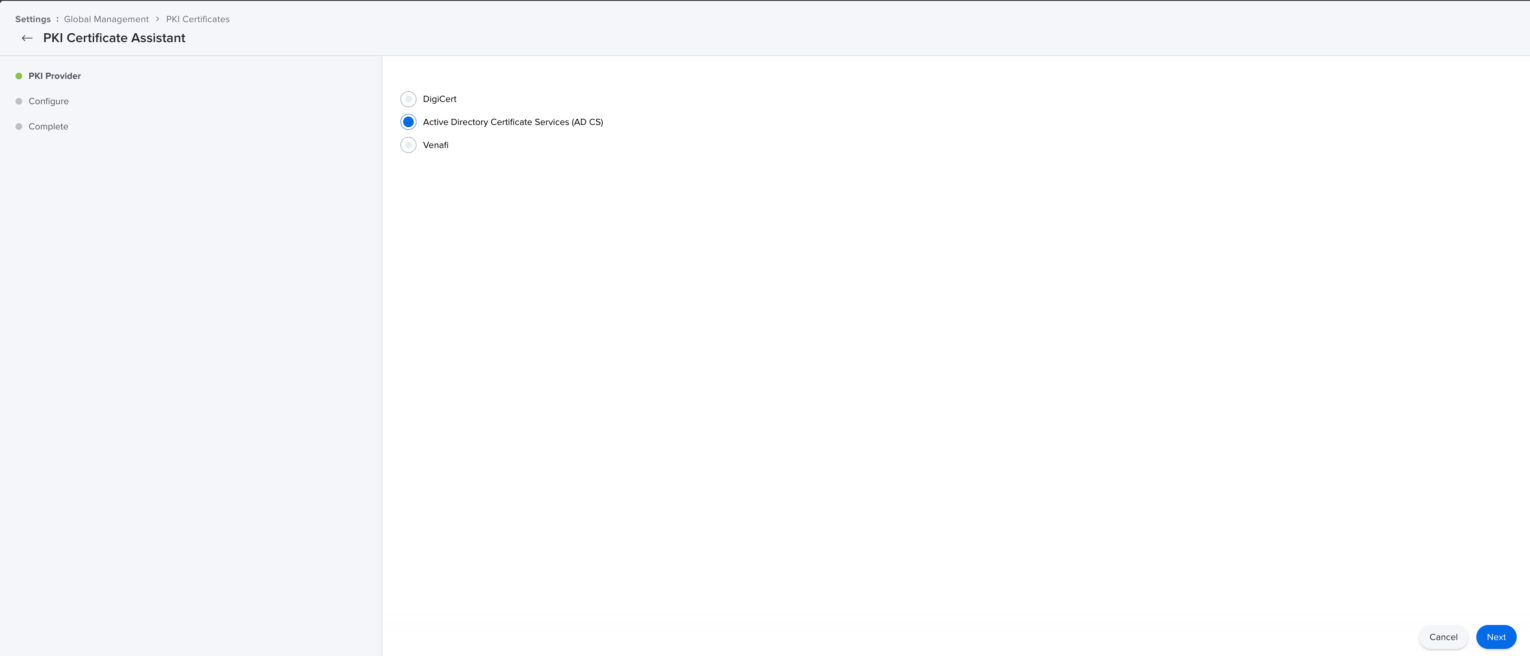Select the Complete step in the sidebar
The image size is (1530, 656).
[46, 126]
